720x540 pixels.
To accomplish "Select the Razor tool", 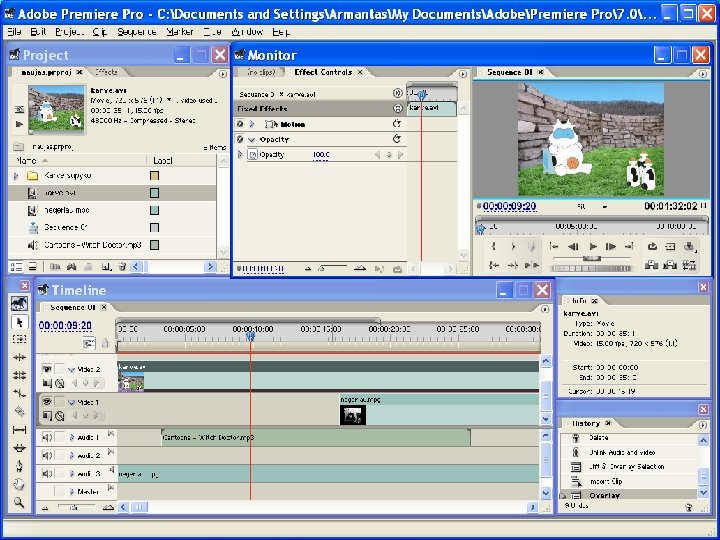I will pyautogui.click(x=19, y=411).
